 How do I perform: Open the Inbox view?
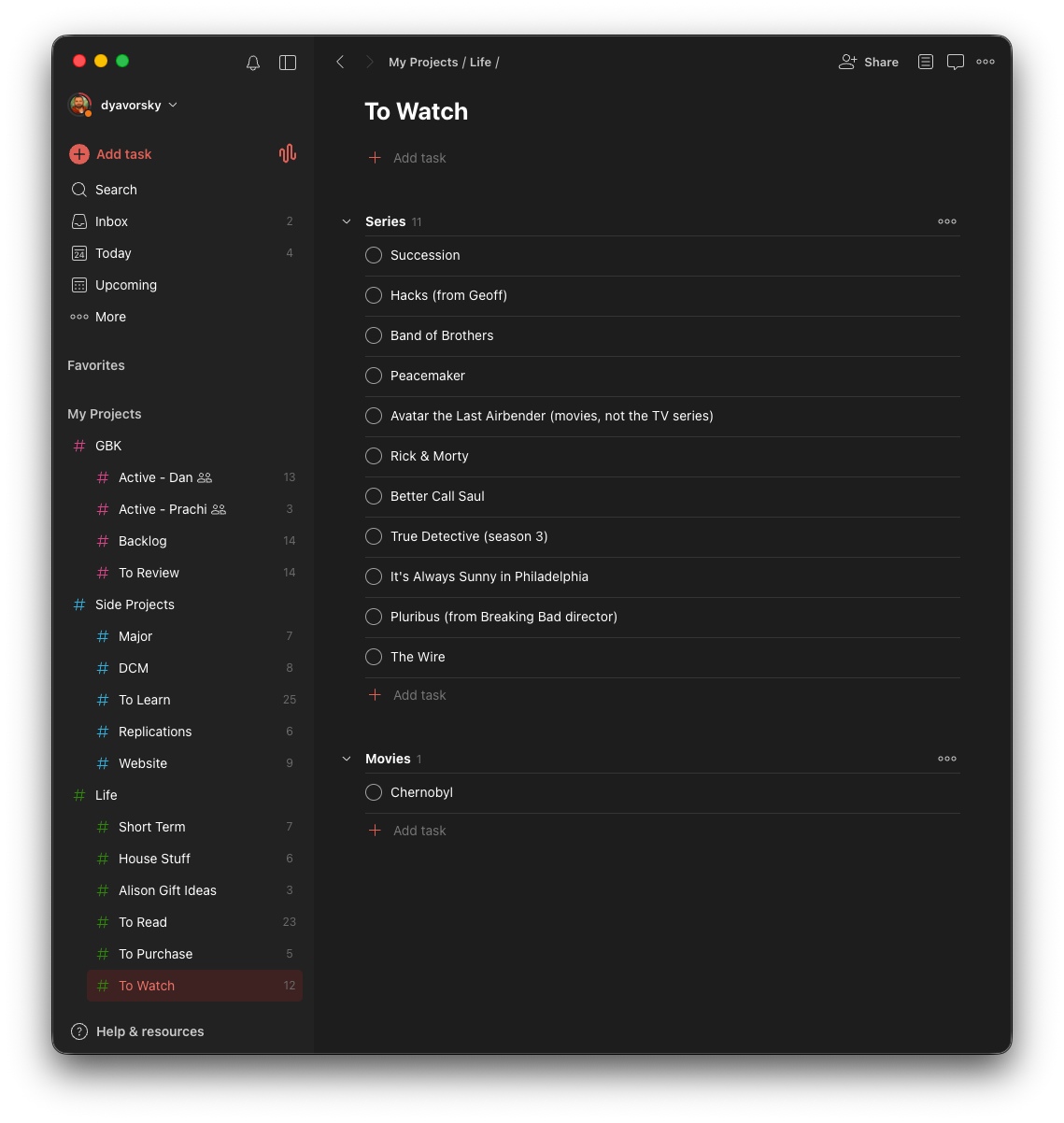click(184, 221)
